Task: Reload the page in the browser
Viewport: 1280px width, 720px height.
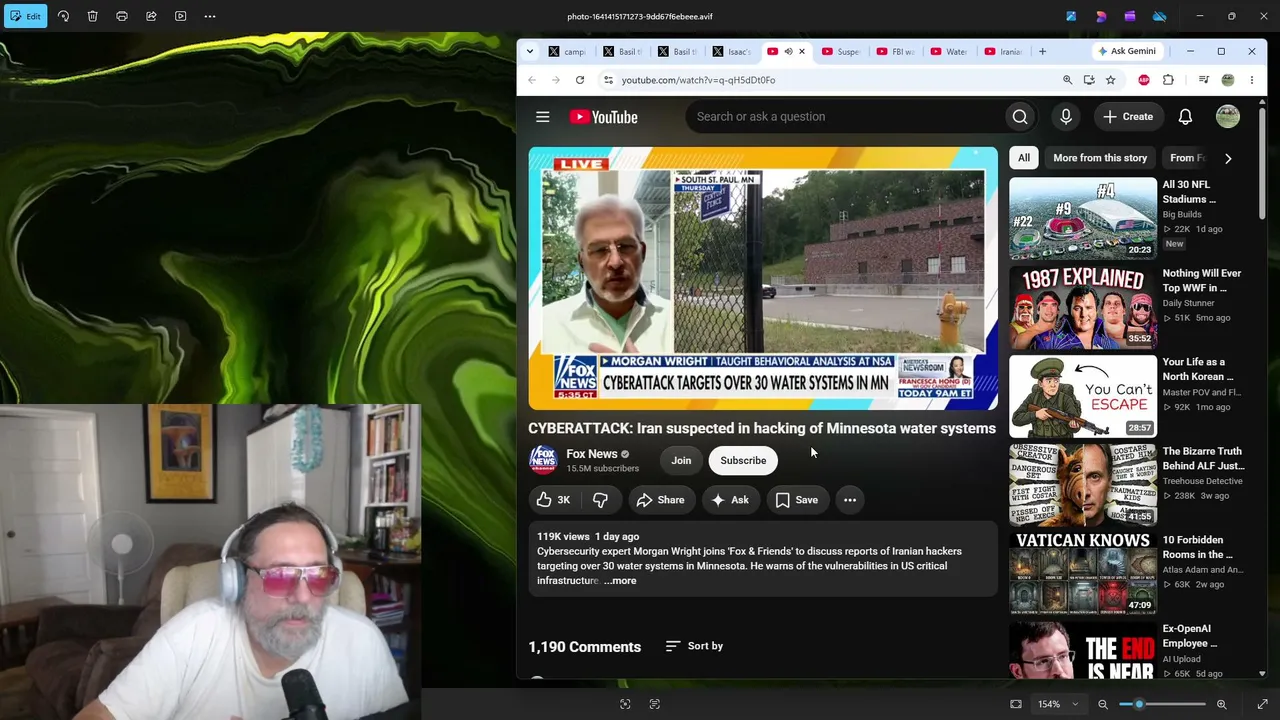Action: 580,80
